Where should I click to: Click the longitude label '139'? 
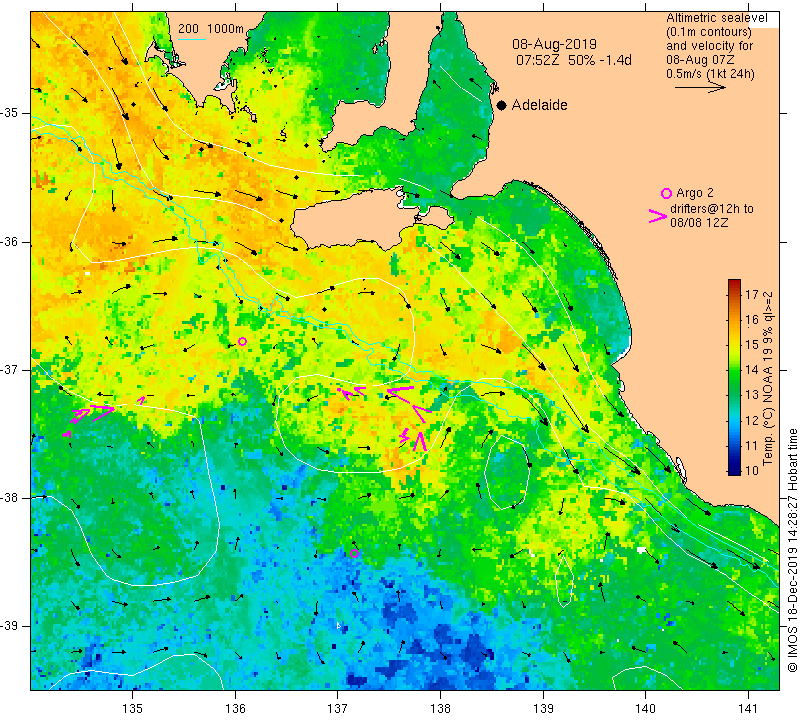tap(543, 708)
